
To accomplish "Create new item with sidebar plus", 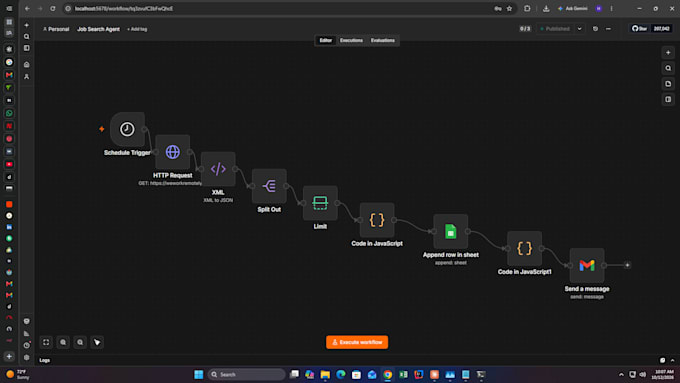I will coord(26,25).
